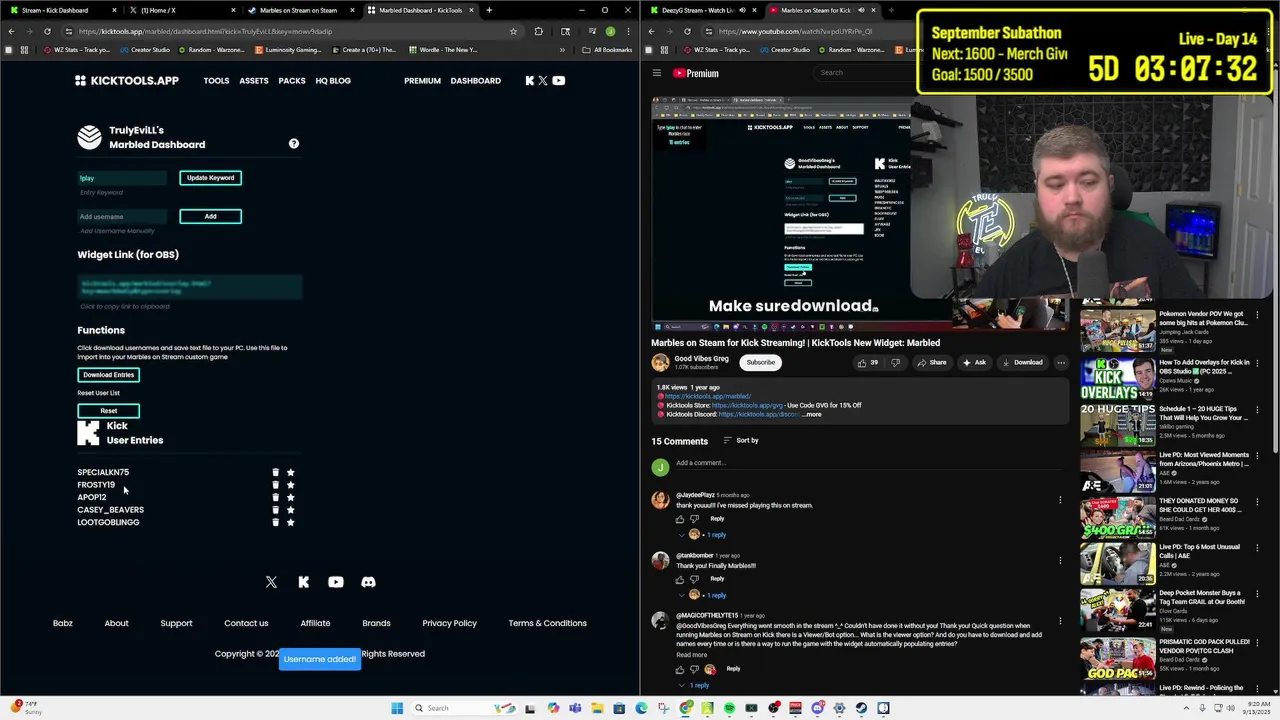Star the LOOTGOBLINGG entry
1280x720 pixels.
(291, 522)
